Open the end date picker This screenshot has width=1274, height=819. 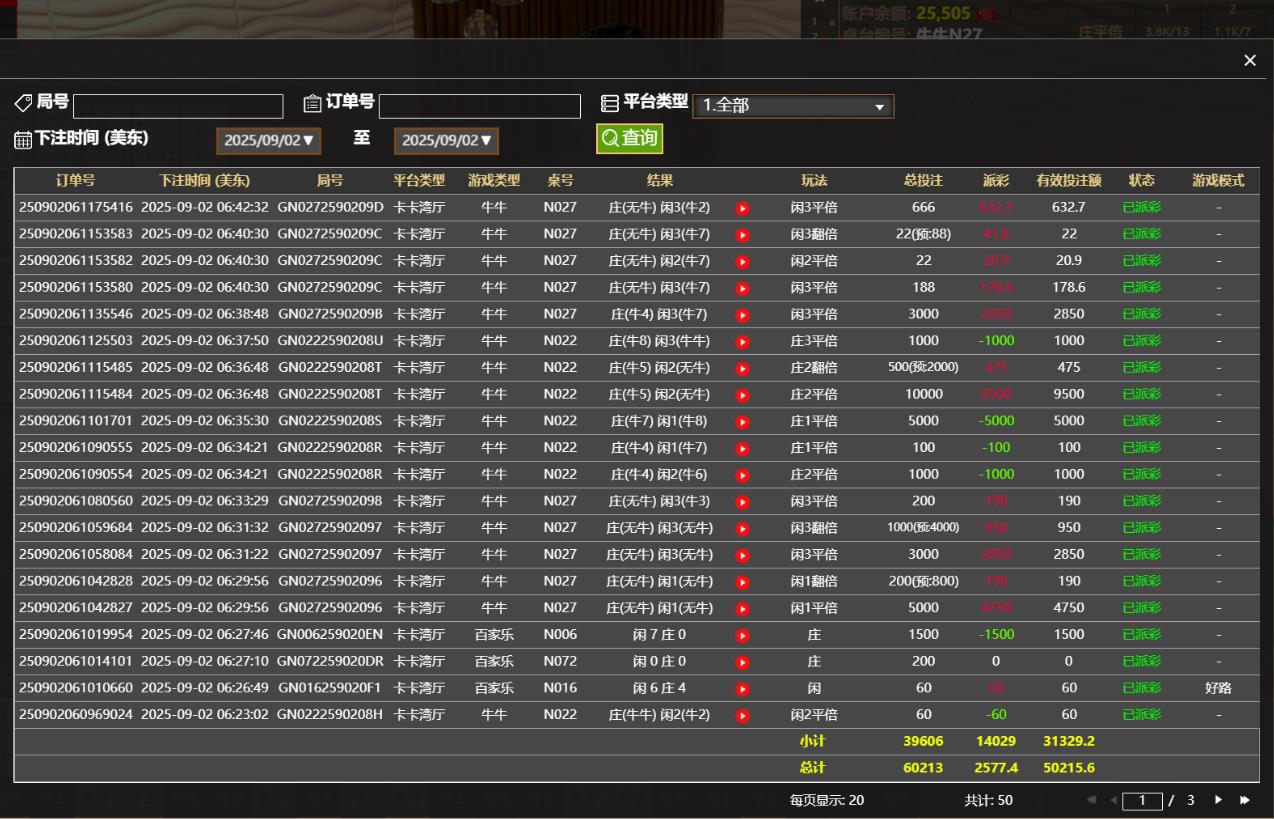pos(446,141)
